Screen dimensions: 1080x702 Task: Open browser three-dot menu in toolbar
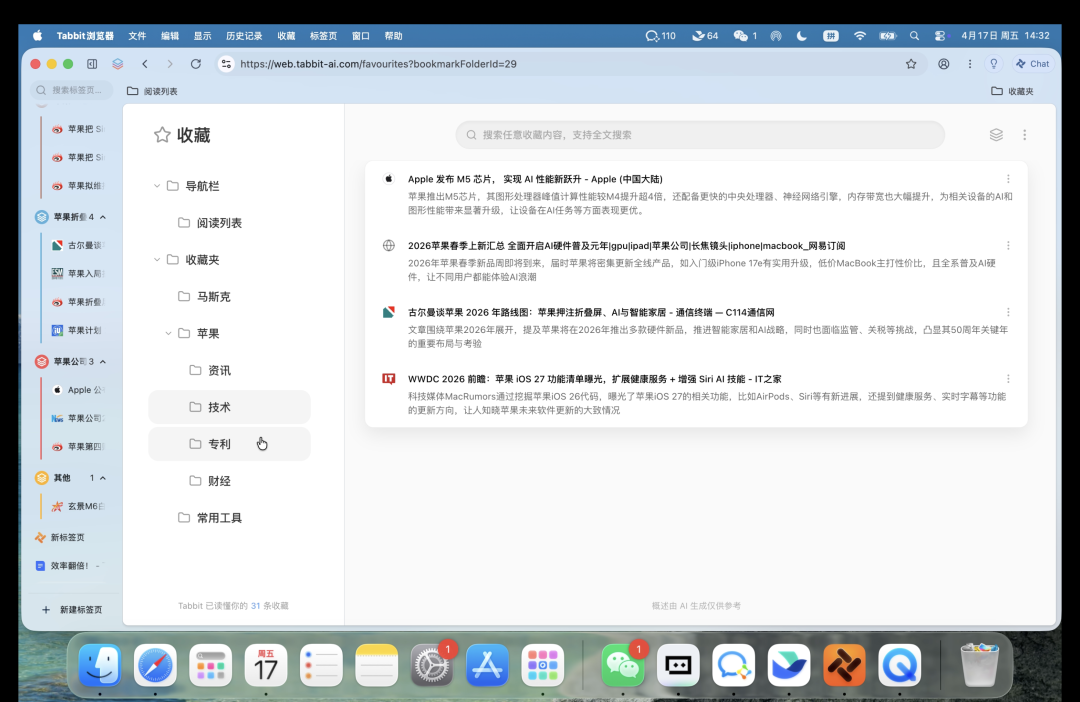click(970, 64)
